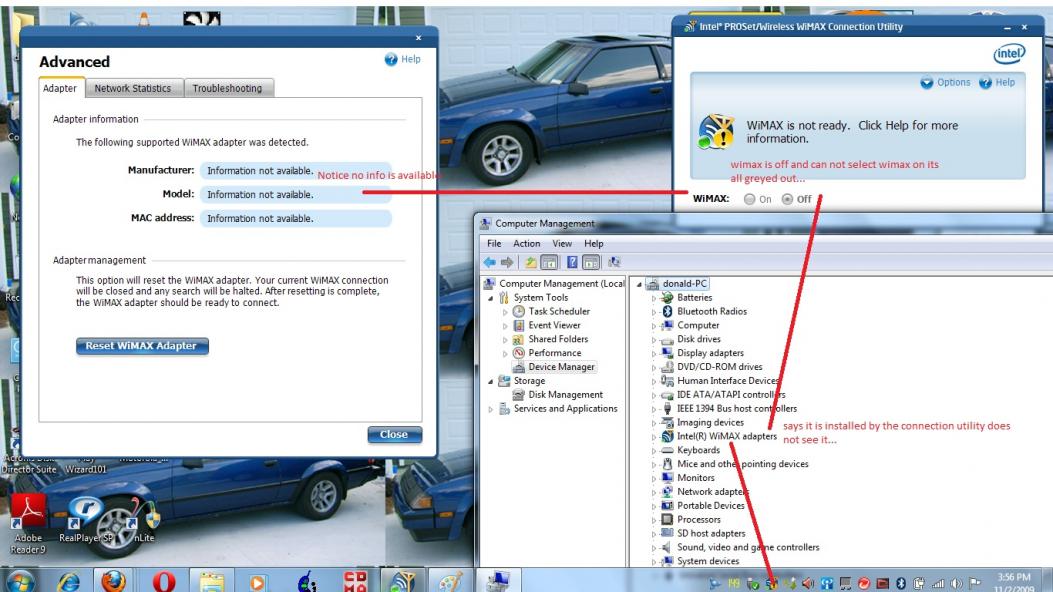This screenshot has width=1053, height=592.
Task: Click the Reset WiMAX Adapter button
Action: (141, 346)
